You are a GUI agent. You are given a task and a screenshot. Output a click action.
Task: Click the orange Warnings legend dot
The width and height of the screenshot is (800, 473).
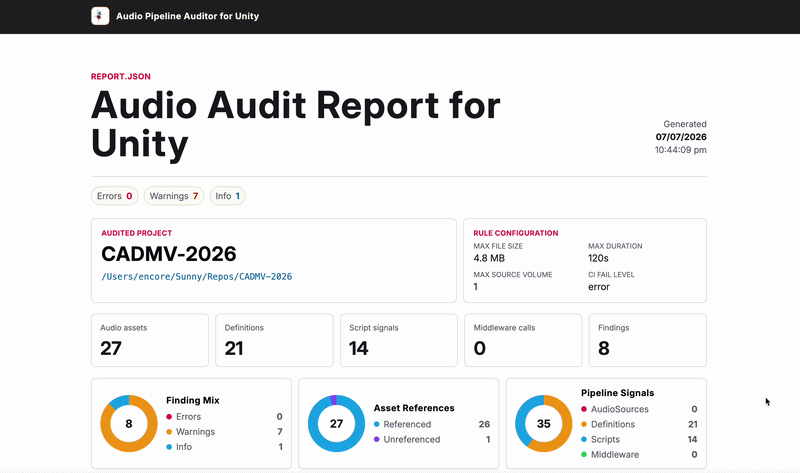point(169,432)
